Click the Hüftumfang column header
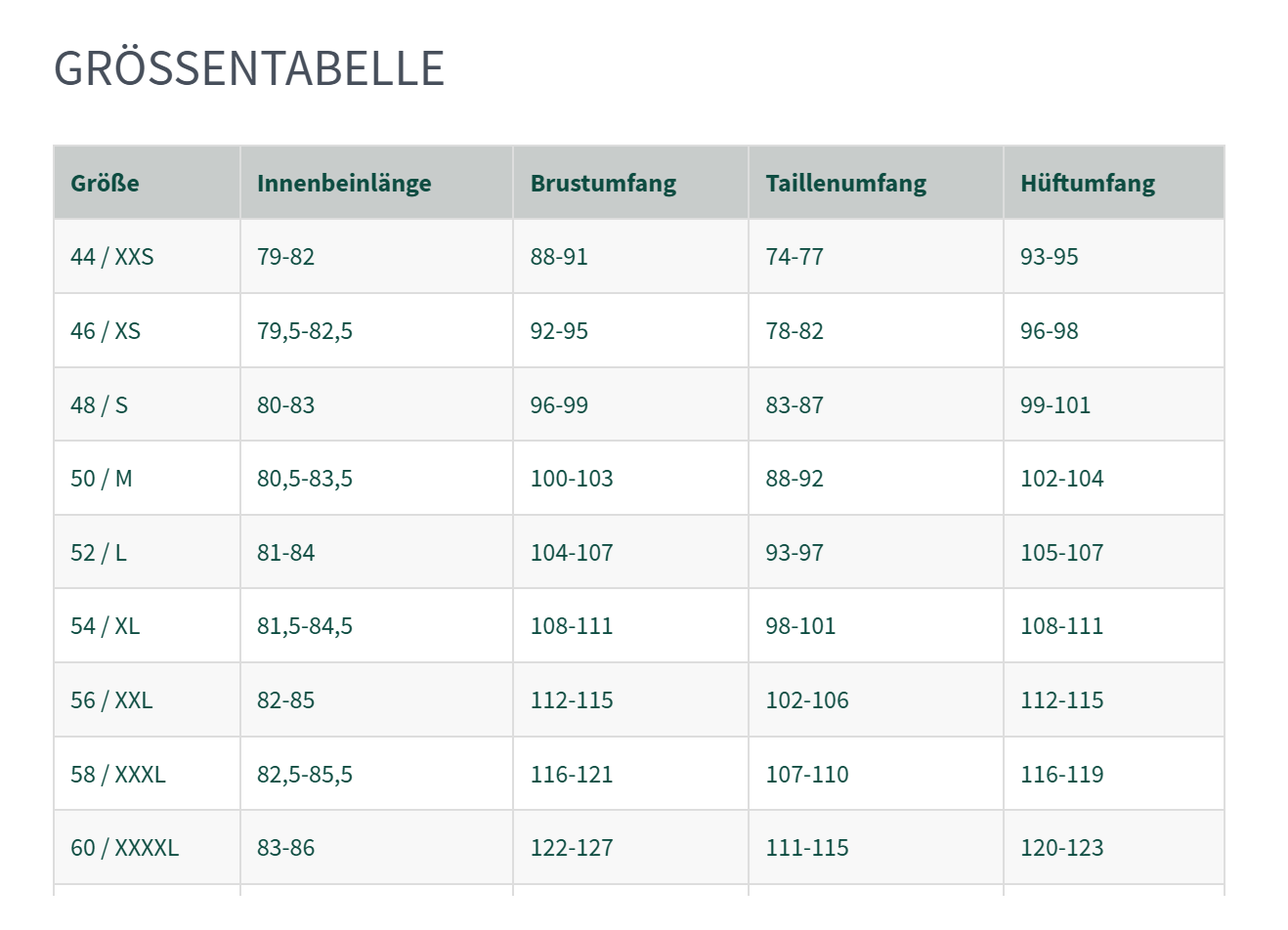The width and height of the screenshot is (1288, 930). (1087, 183)
